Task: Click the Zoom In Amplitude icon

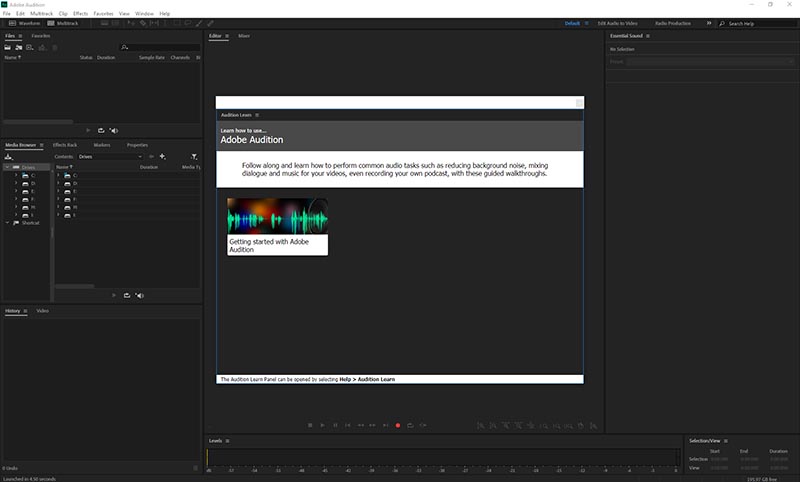Action: [481, 425]
